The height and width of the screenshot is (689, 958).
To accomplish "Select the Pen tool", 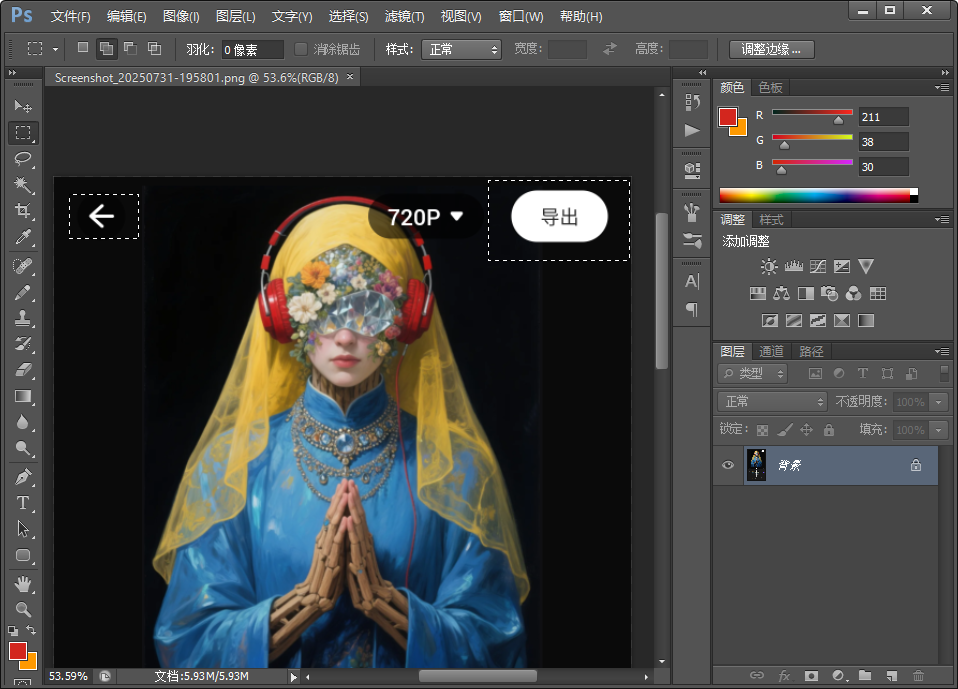I will (x=22, y=477).
